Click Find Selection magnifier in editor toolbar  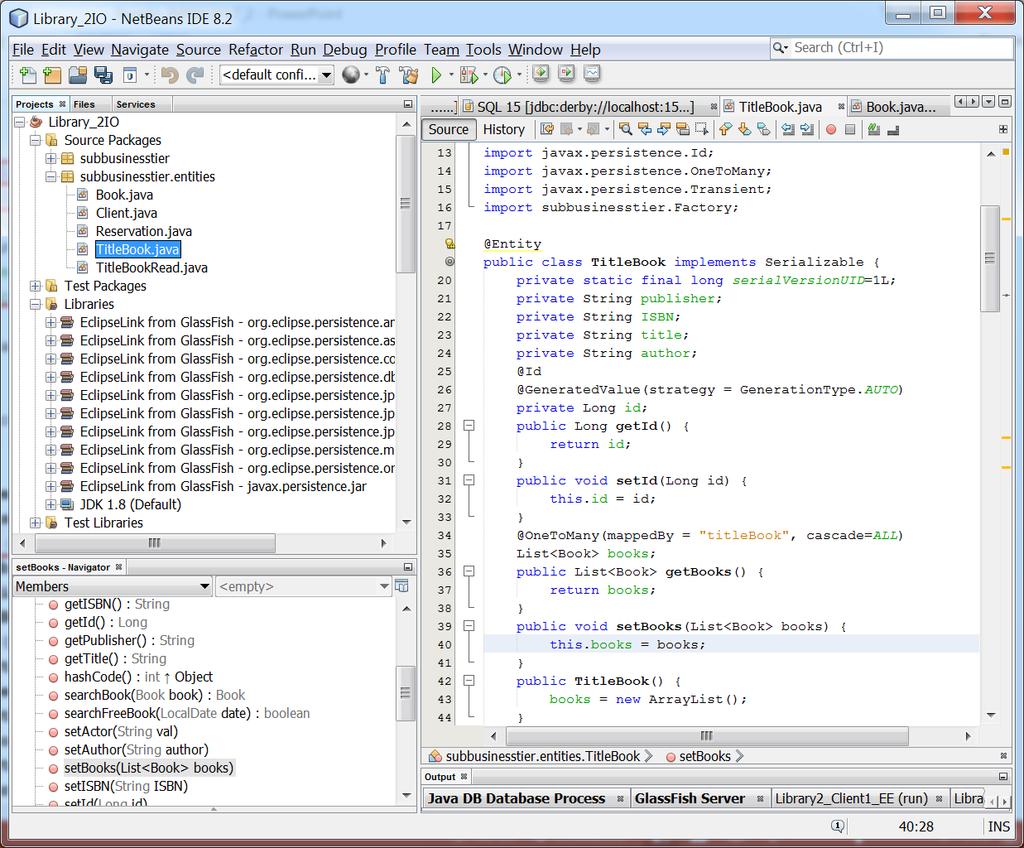point(626,129)
